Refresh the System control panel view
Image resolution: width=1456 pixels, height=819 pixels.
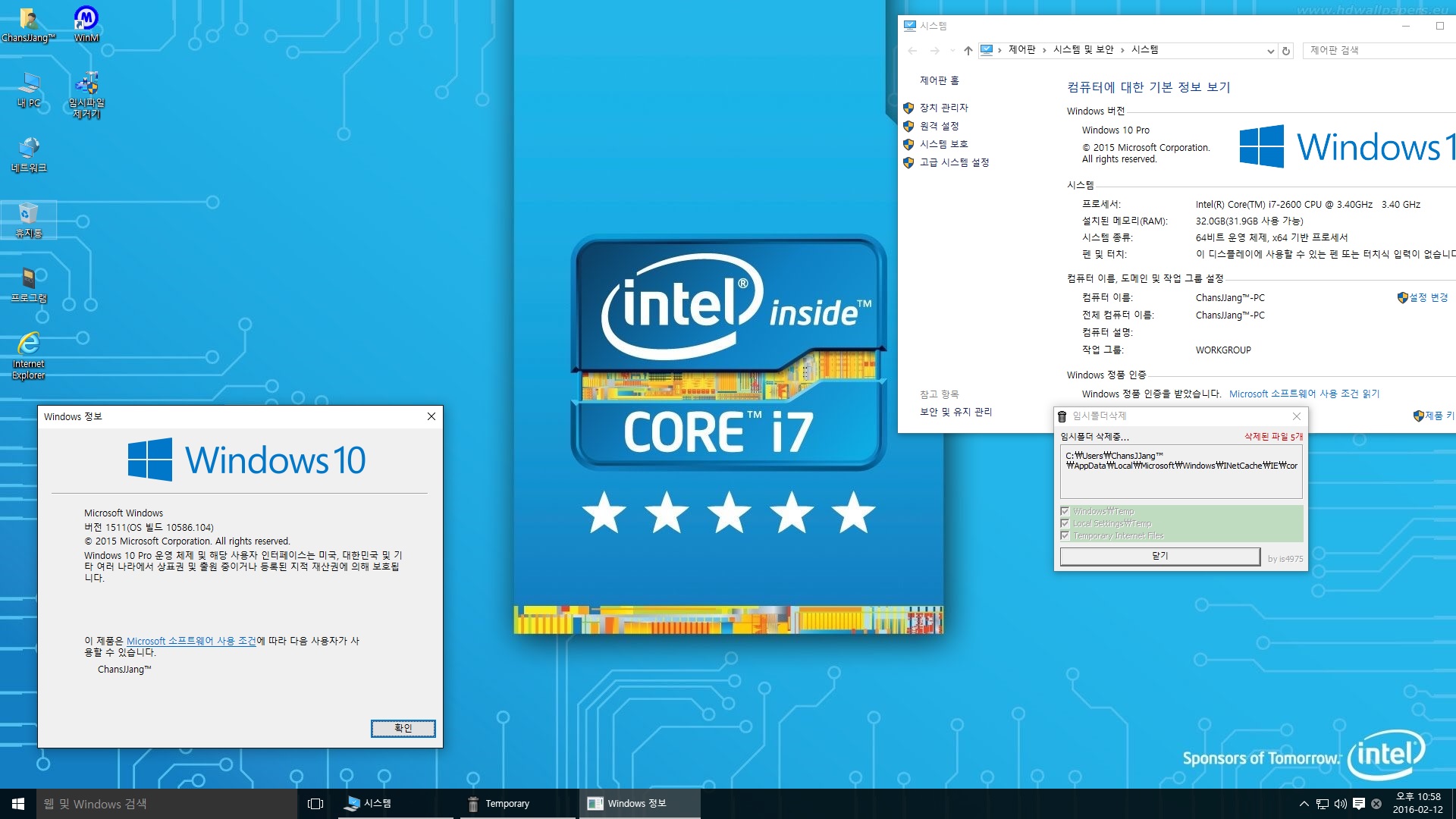click(x=1286, y=51)
